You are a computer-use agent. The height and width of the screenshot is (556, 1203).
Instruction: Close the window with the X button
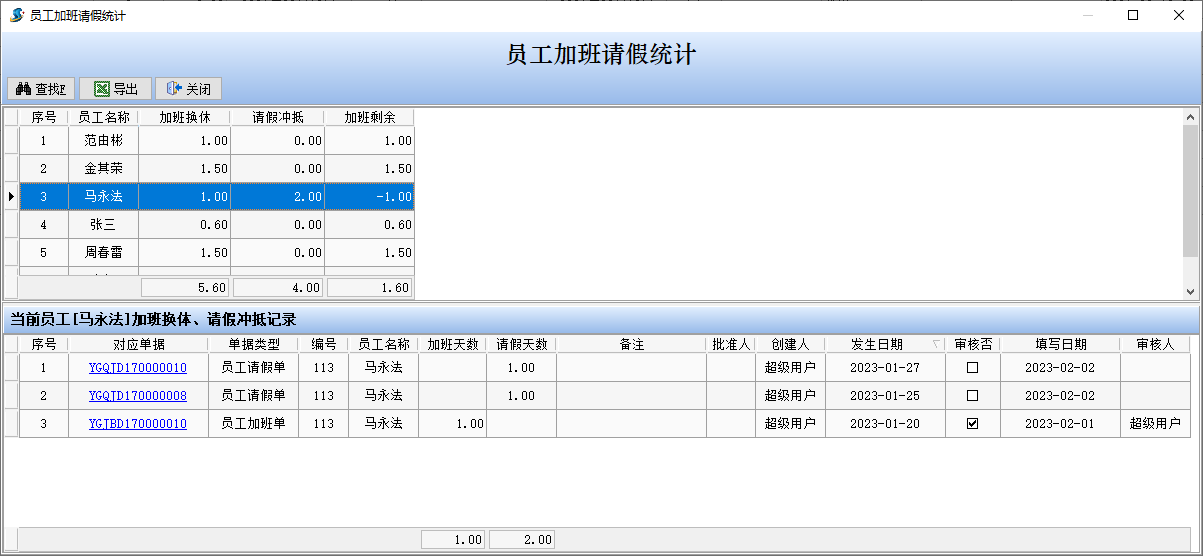click(1179, 16)
